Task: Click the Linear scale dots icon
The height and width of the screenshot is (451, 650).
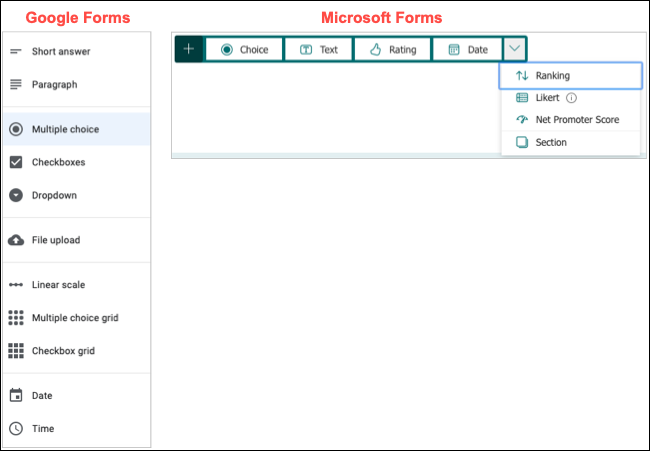Action: click(16, 285)
